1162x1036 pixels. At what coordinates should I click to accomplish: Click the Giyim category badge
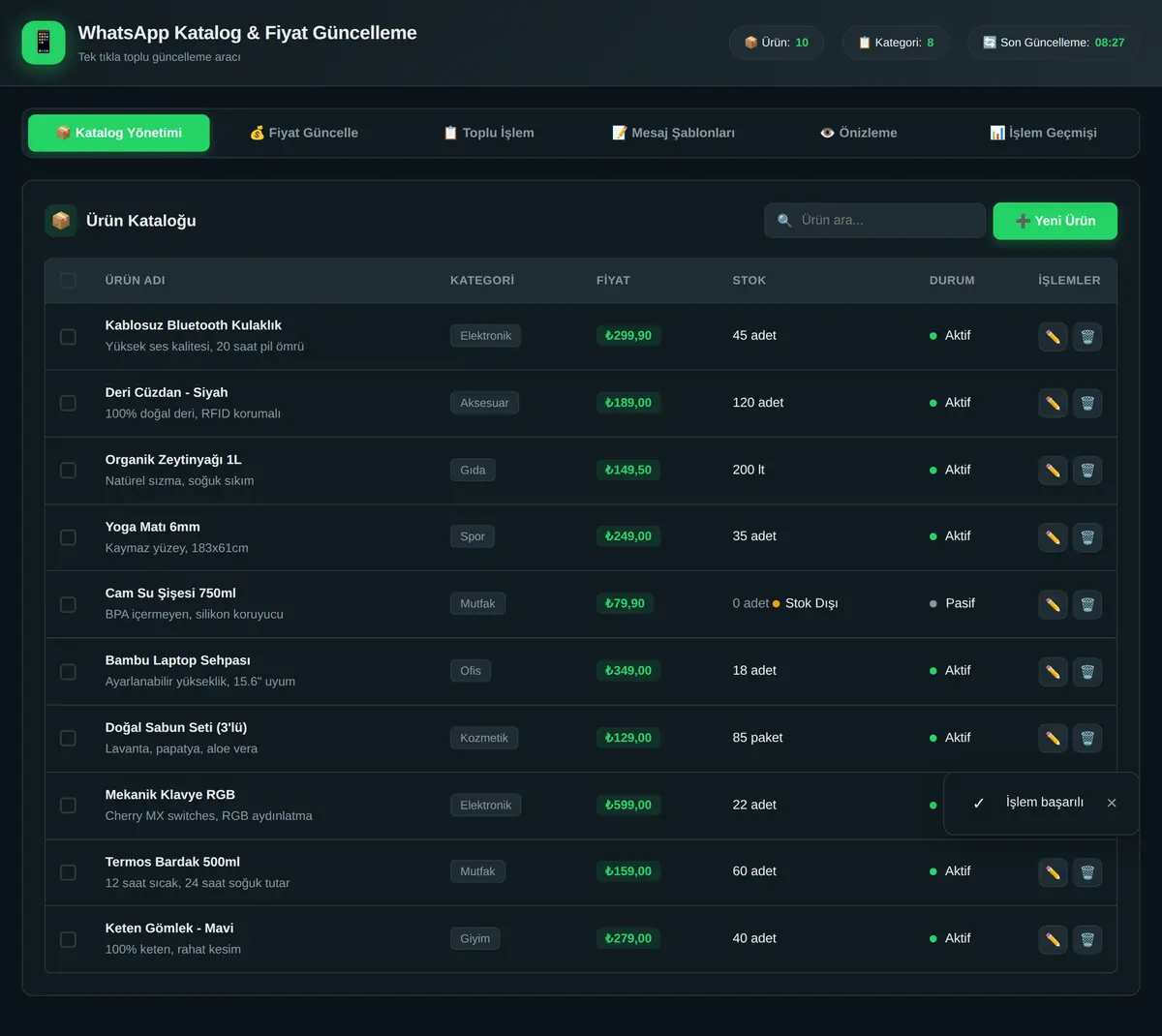point(475,938)
